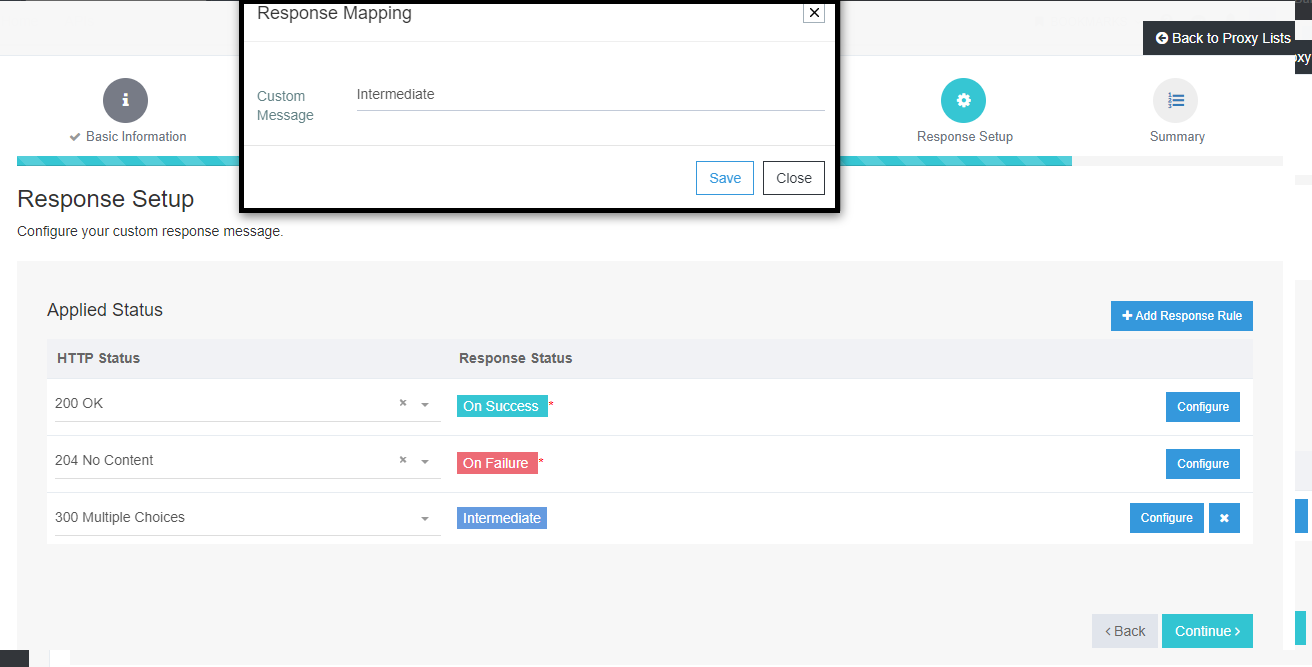
Task: Click Continue to proceed
Action: point(1207,630)
